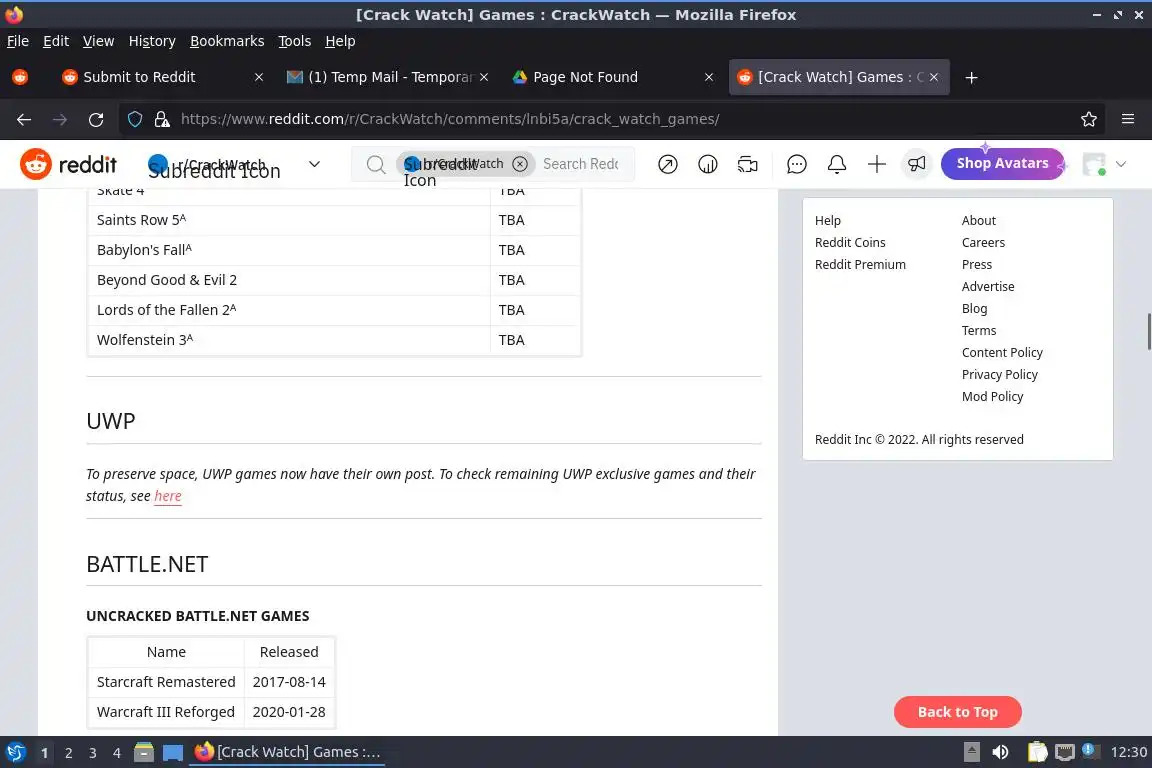Open the File menu
1152x768 pixels.
pos(18,41)
